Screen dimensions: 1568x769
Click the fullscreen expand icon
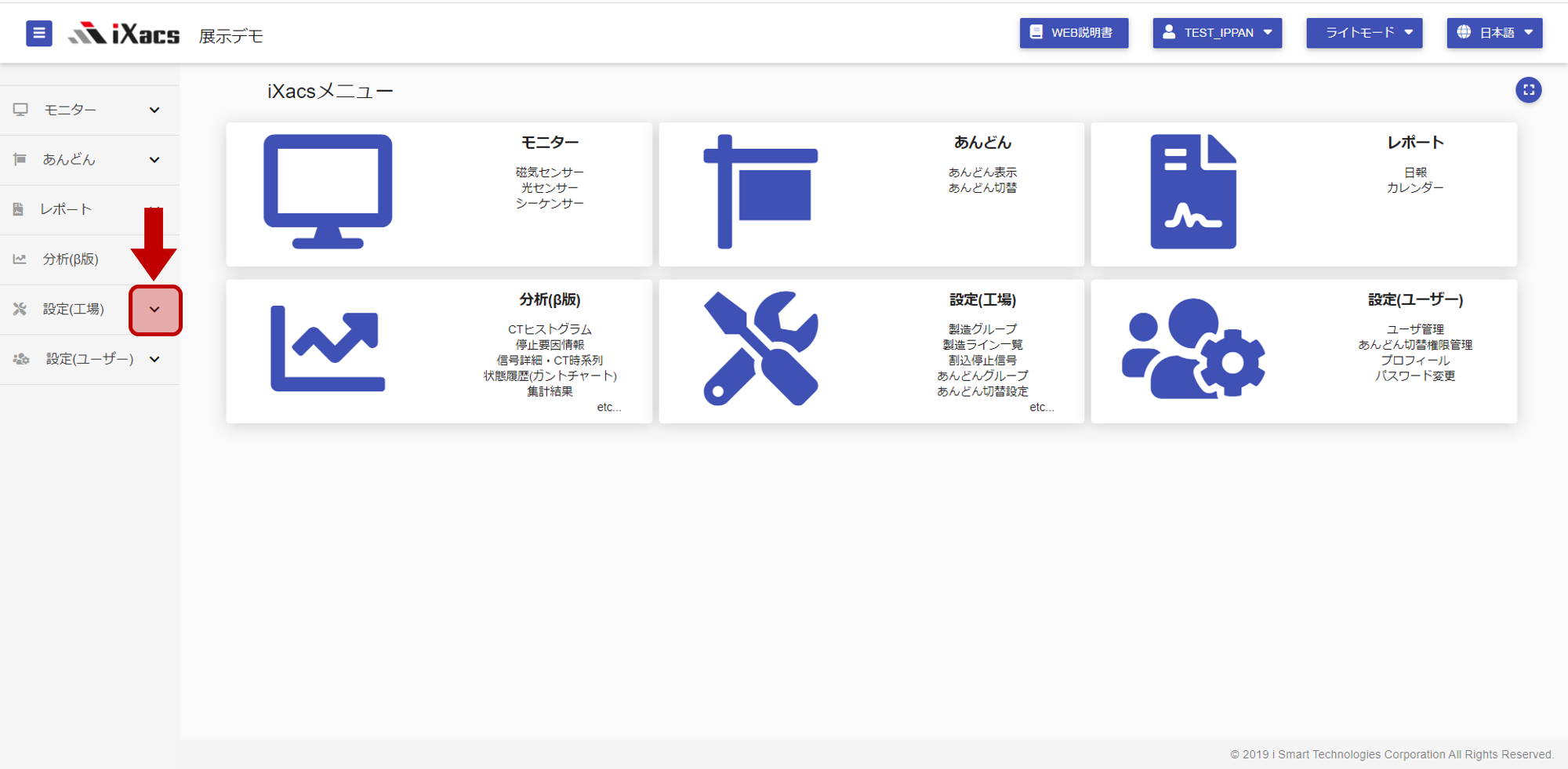[x=1529, y=90]
